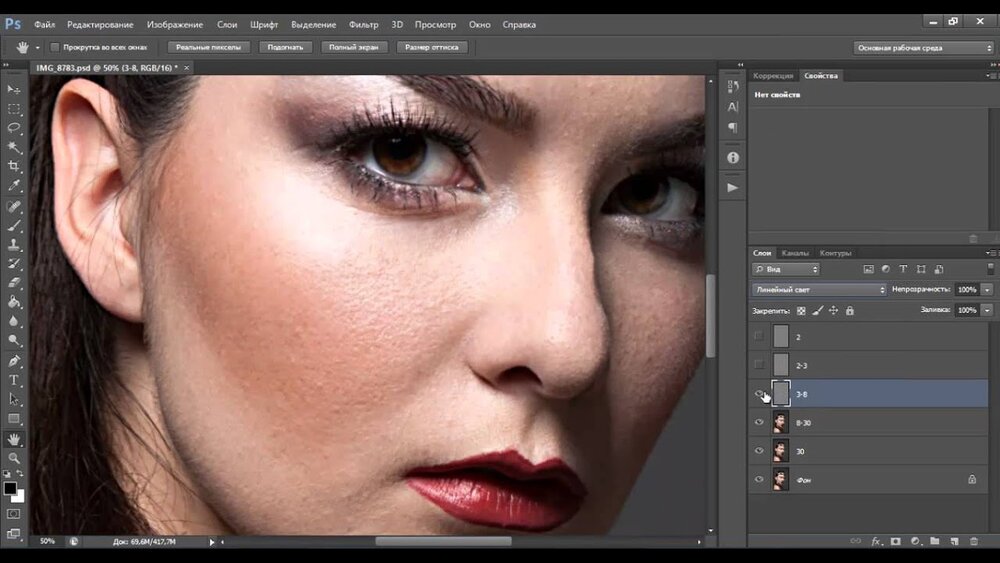Click the delete layer trash icon
This screenshot has height=563, width=1000.
click(973, 541)
